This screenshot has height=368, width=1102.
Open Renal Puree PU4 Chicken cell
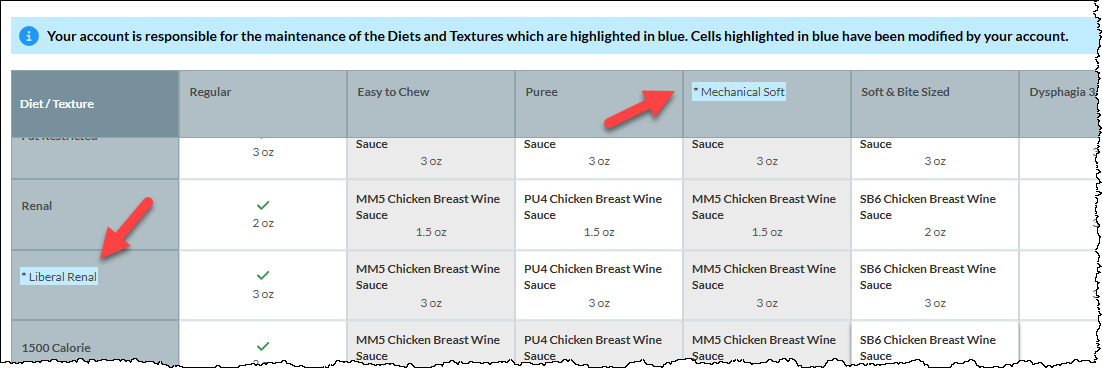(x=599, y=215)
